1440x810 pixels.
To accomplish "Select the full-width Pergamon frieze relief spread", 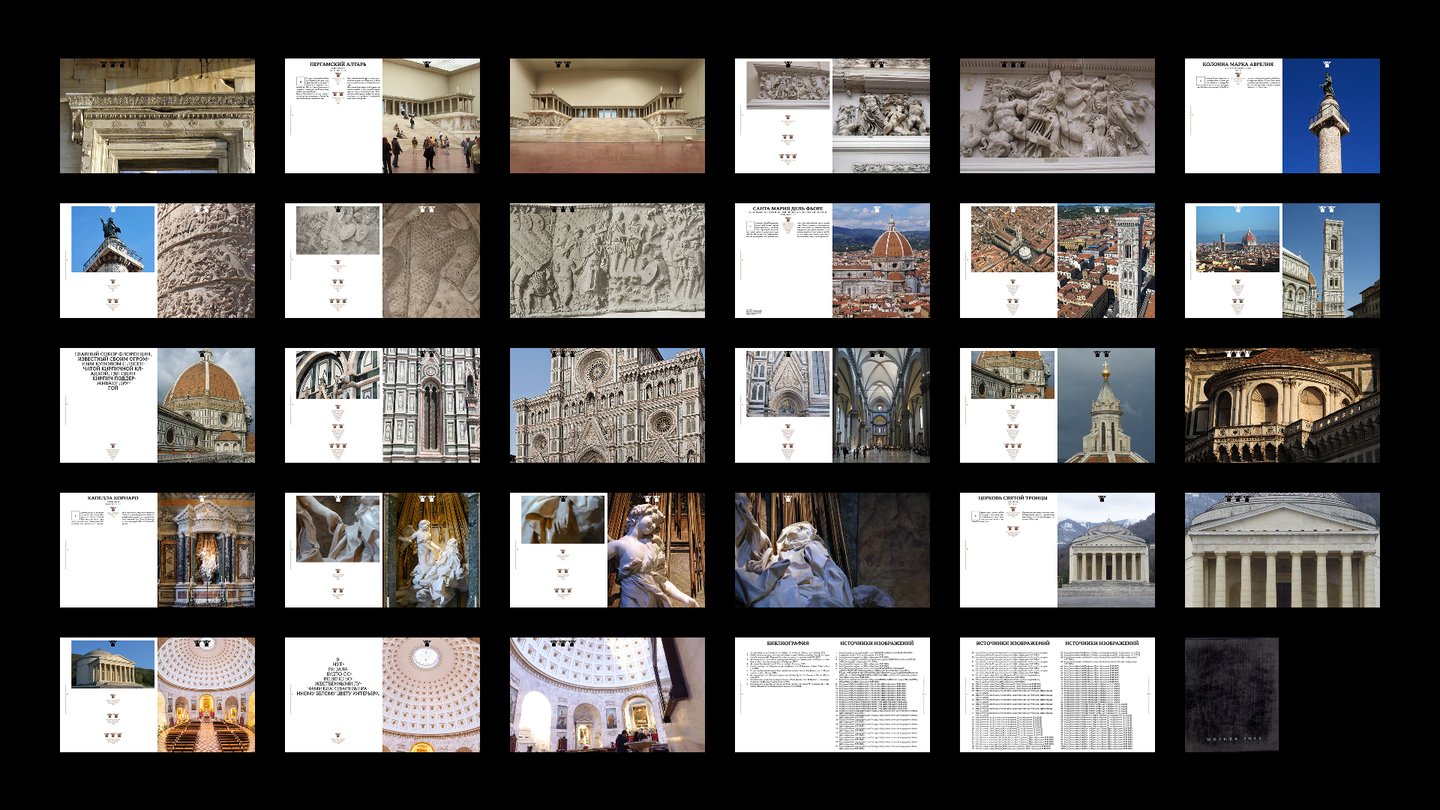I will coord(1057,115).
